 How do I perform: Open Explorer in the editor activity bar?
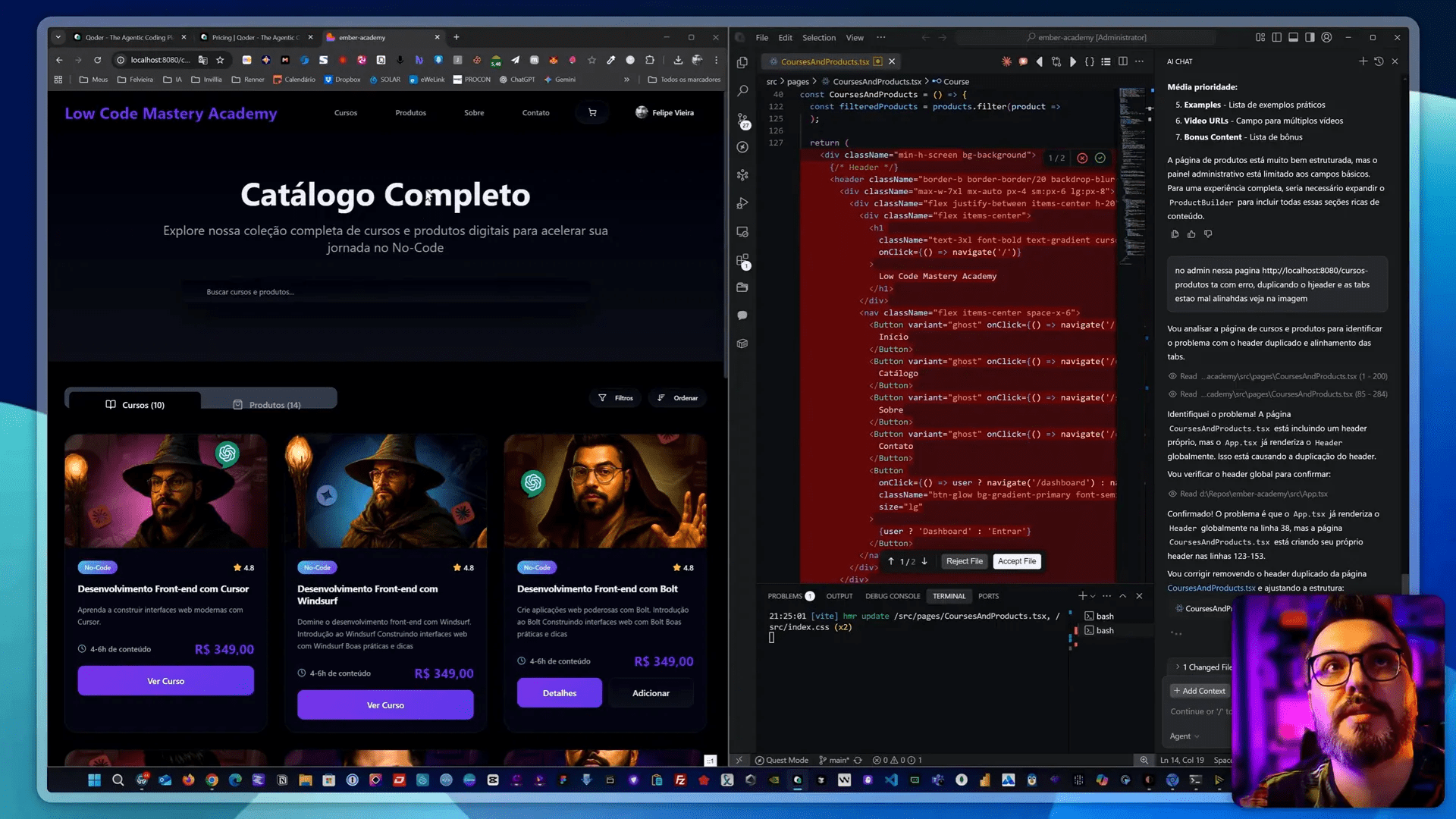click(742, 62)
